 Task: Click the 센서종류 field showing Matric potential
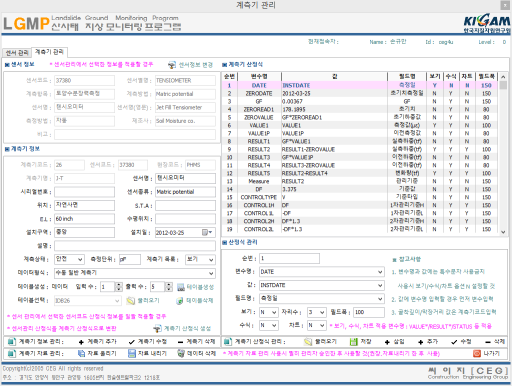(x=185, y=192)
